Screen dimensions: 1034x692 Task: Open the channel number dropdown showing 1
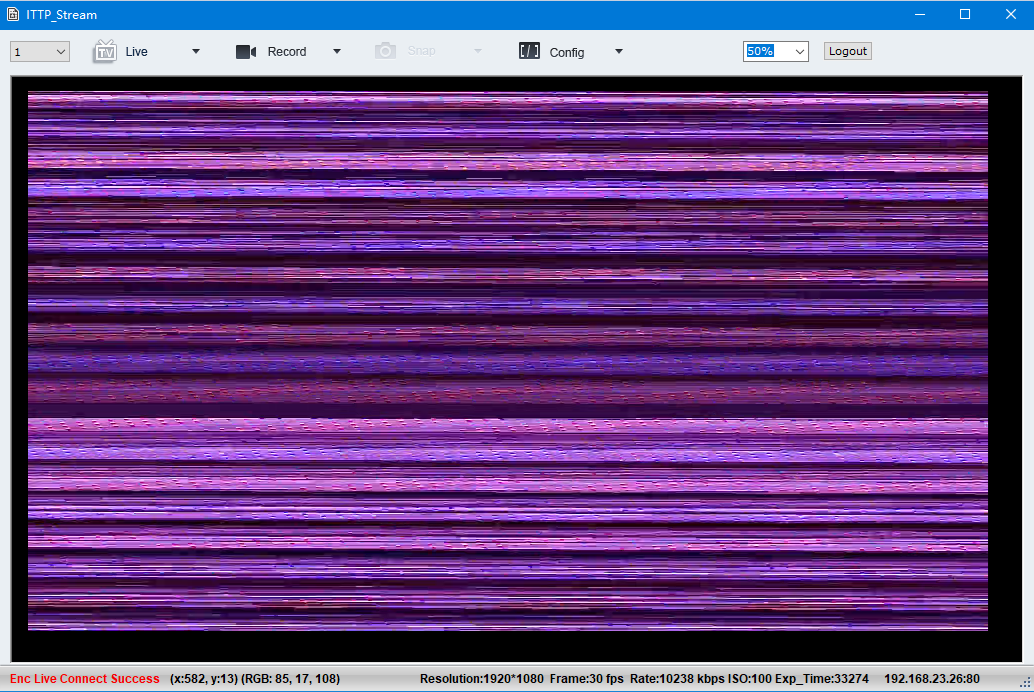[40, 52]
